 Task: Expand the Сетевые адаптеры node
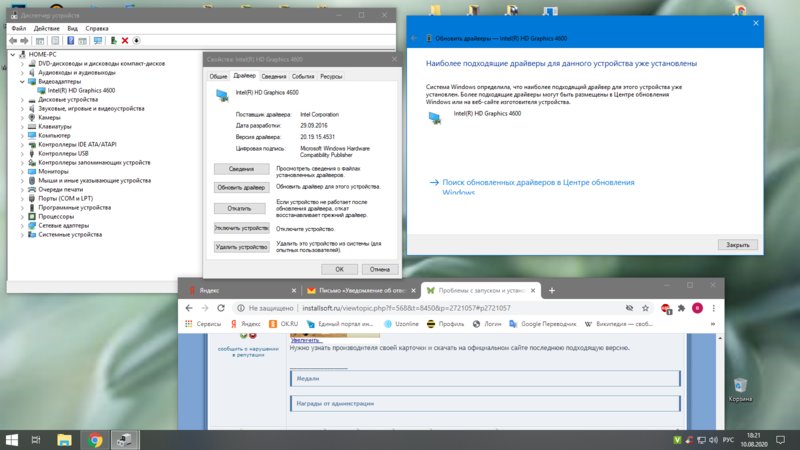tap(22, 226)
